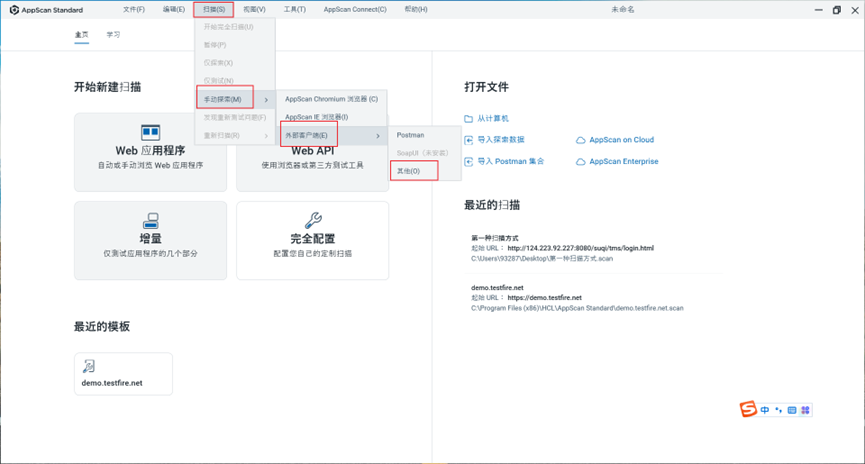Click the Web API card title
Image resolution: width=865 pixels, height=464 pixels.
point(312,151)
